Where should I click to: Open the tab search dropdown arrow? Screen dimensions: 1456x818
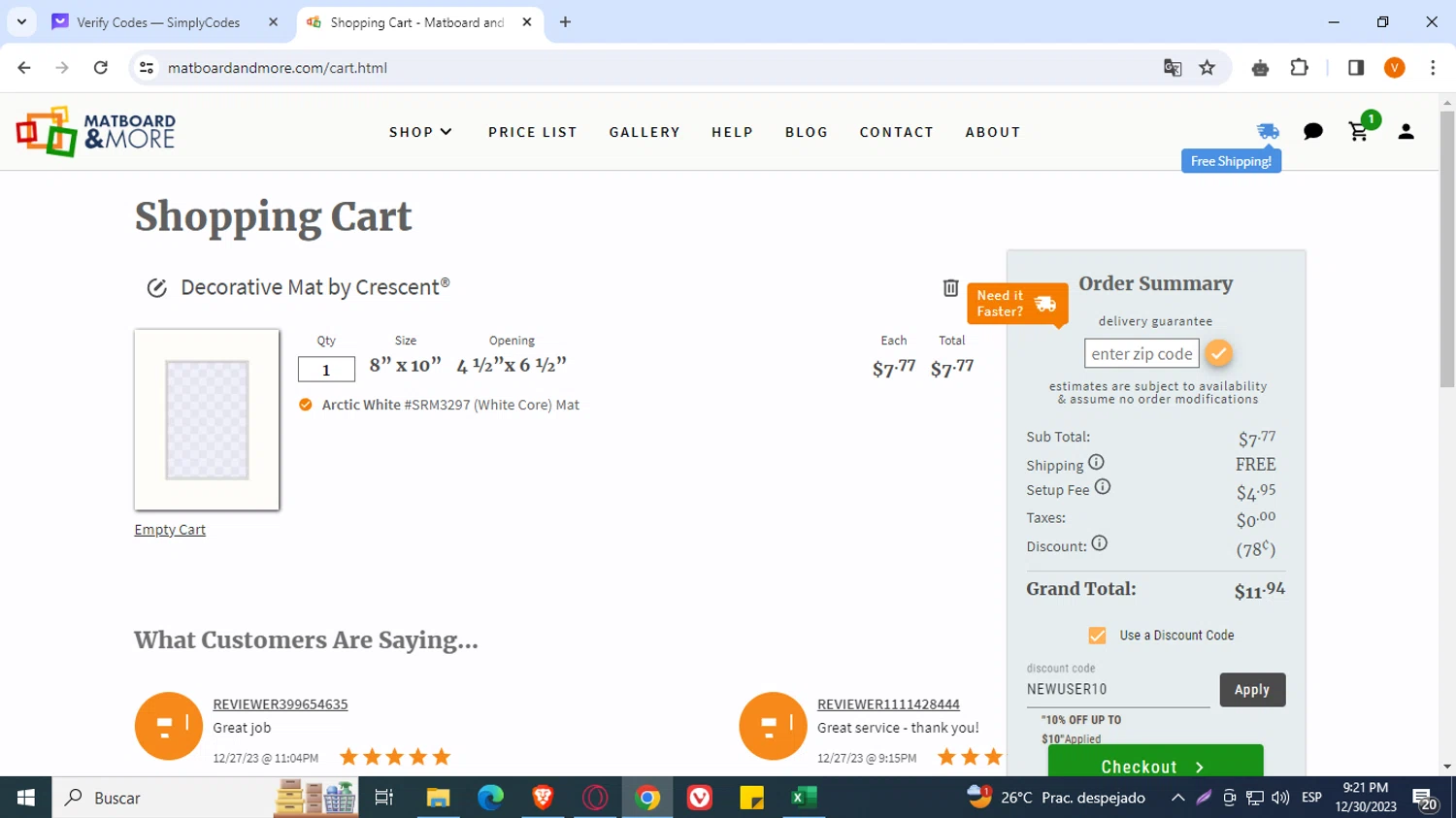pyautogui.click(x=21, y=21)
